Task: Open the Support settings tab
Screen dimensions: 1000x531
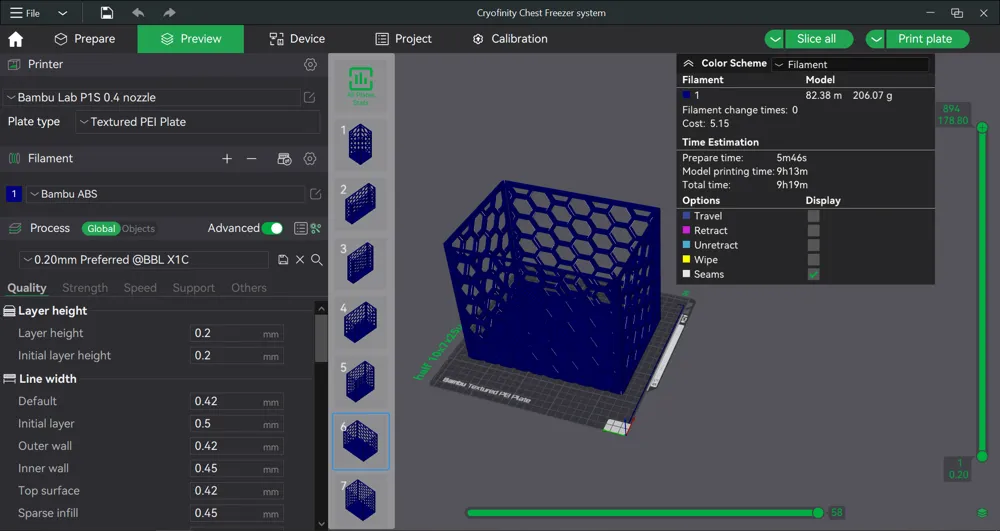Action: pyautogui.click(x=193, y=288)
